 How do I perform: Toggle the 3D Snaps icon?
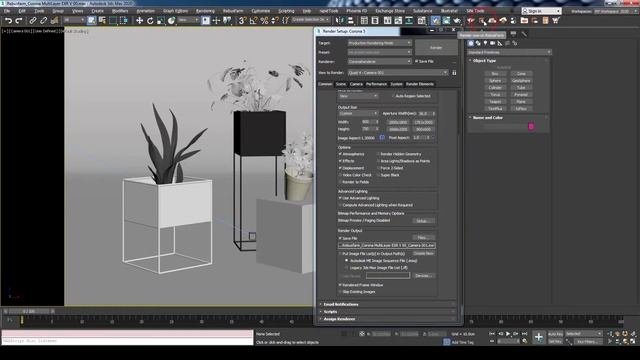tap(243, 20)
